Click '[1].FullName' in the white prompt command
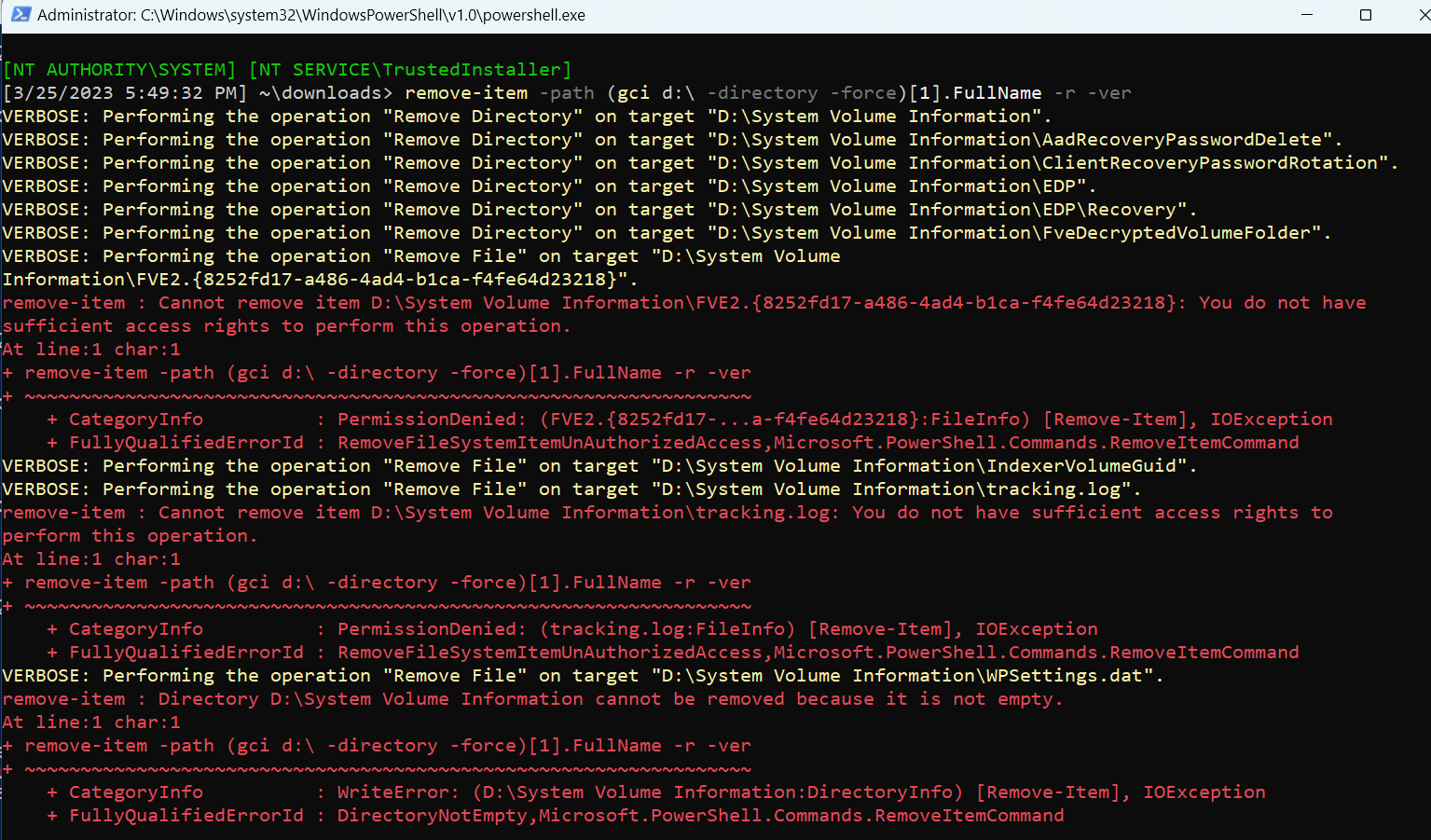The height and width of the screenshot is (840, 1431). coord(975,93)
